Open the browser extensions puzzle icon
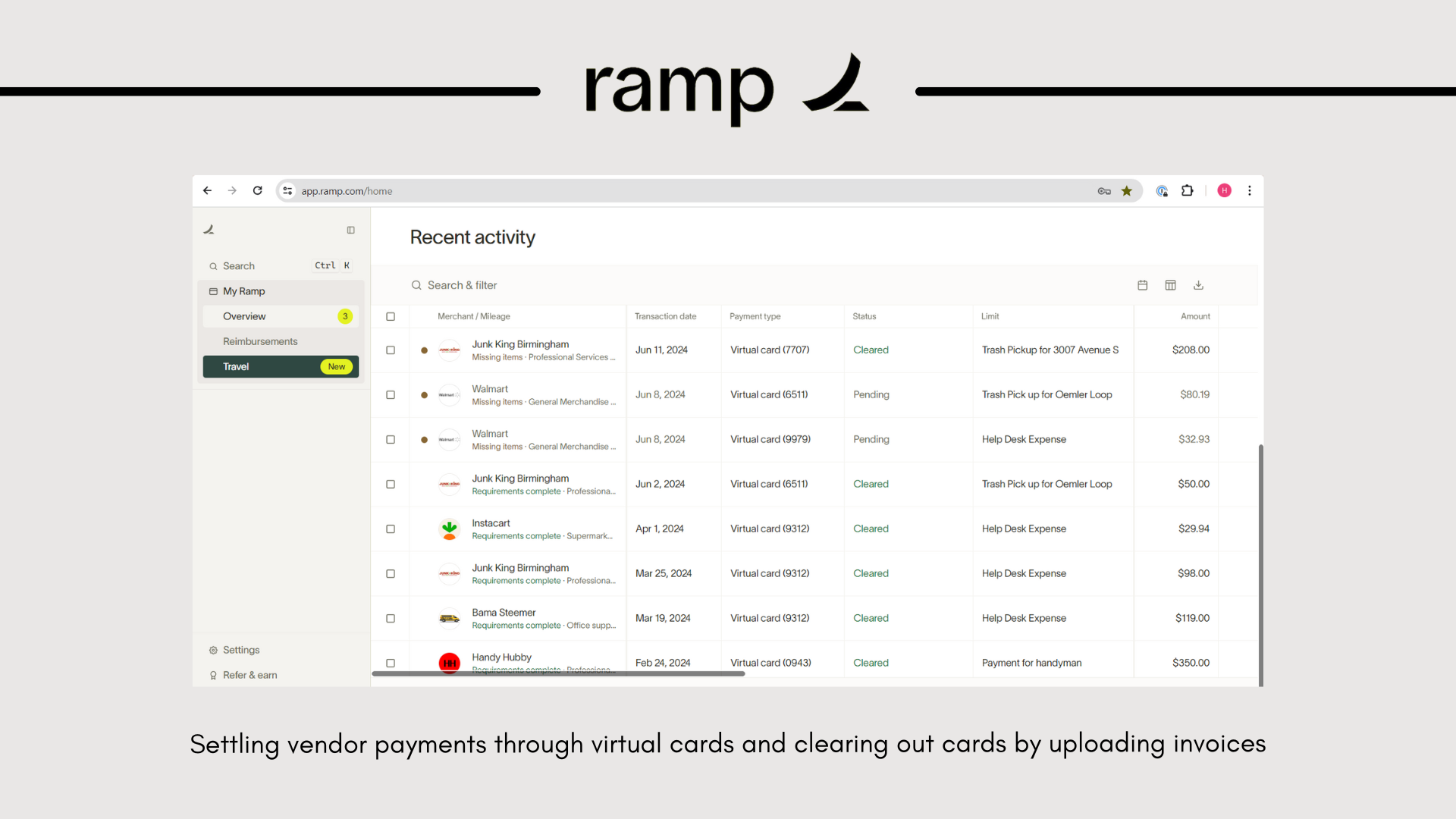This screenshot has width=1456, height=819. (1187, 191)
